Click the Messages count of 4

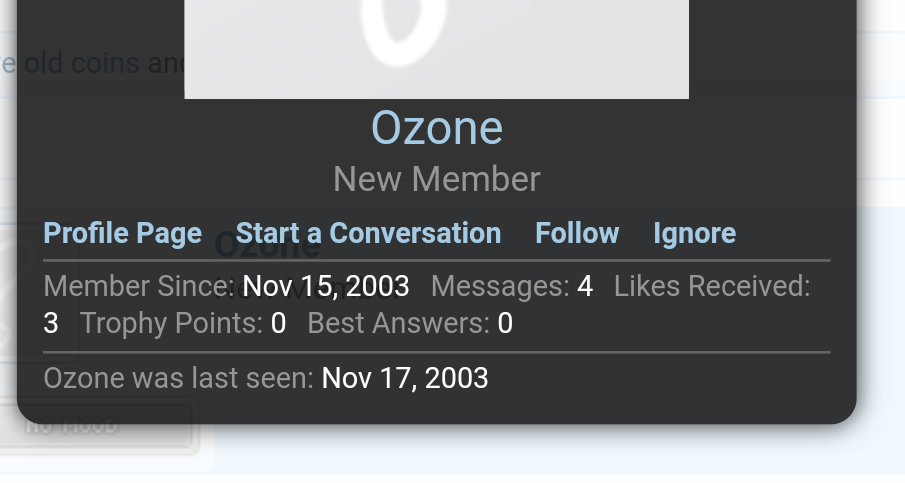point(585,287)
